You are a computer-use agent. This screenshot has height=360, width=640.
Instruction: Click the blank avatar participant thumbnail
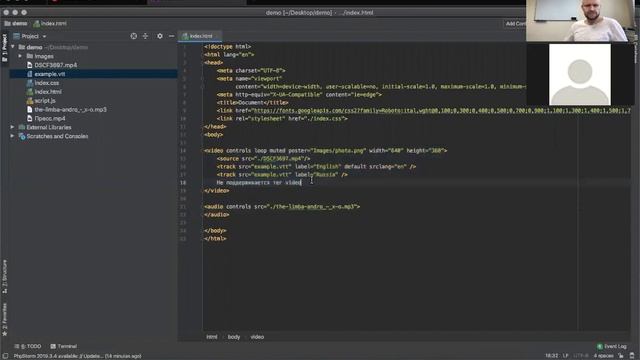[x=580, y=74]
